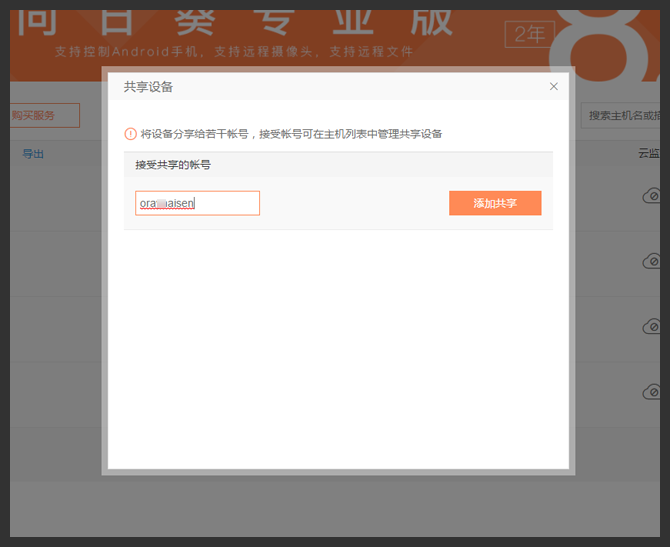Viewport: 670px width, 547px height.
Task: Click first row's cloud monitoring icon
Action: pos(651,196)
